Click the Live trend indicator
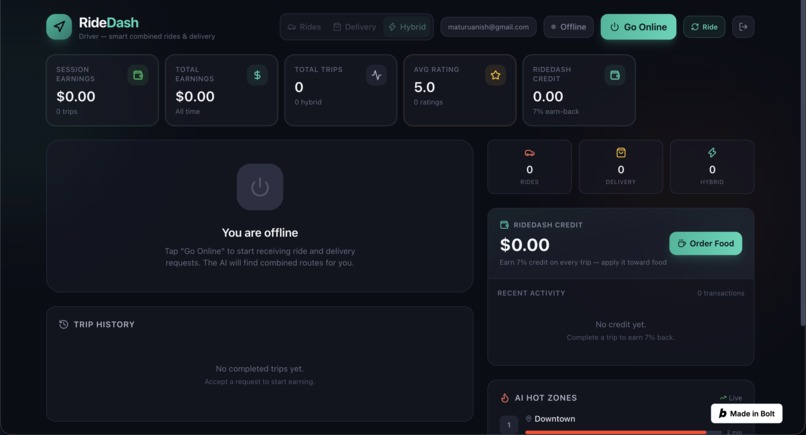 pos(730,398)
